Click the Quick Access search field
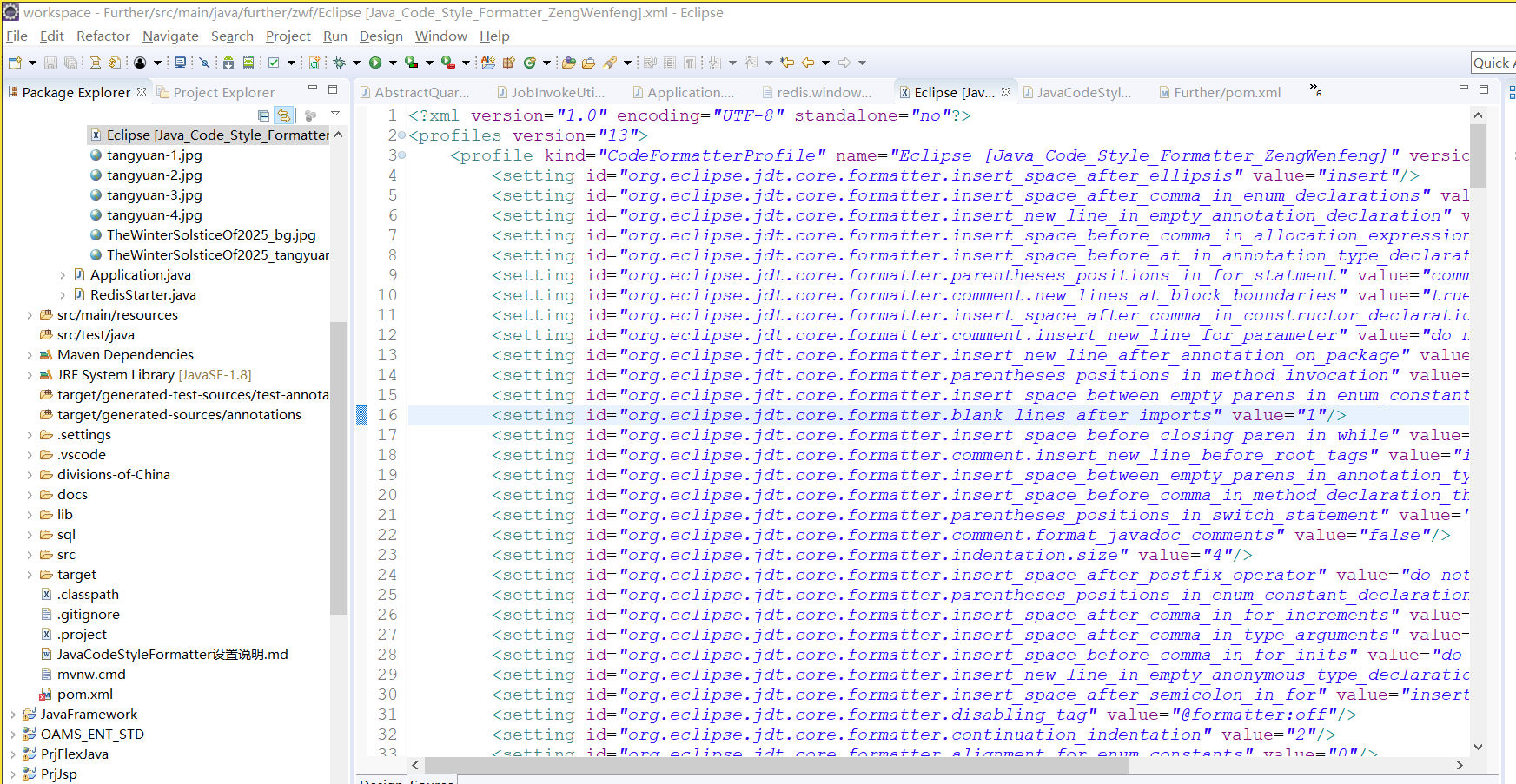Screen dimensions: 1516x784 click(1493, 63)
